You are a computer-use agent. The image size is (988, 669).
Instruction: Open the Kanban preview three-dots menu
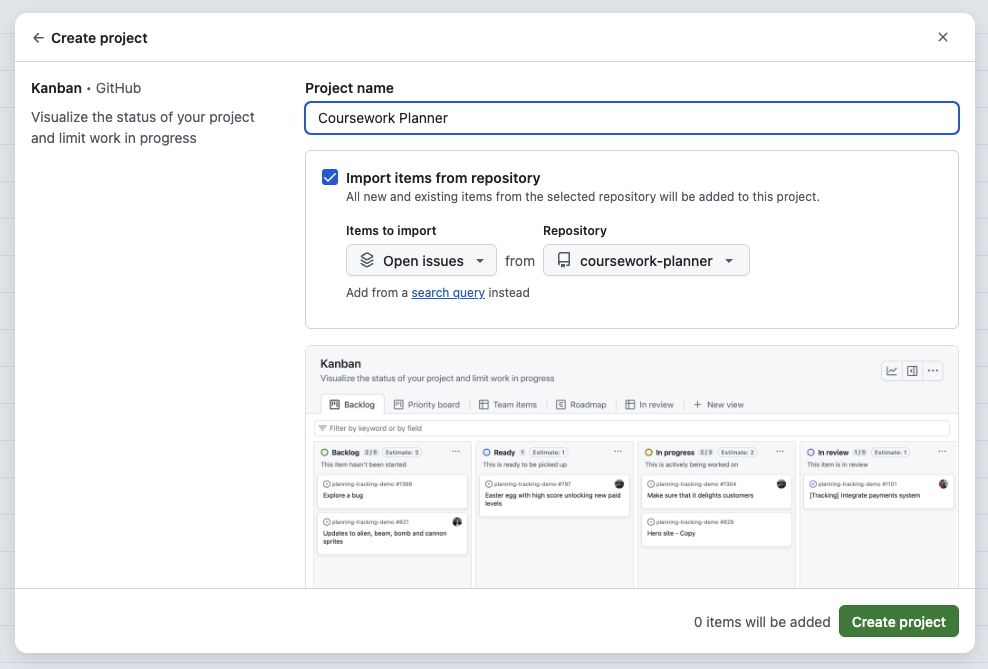pyautogui.click(x=933, y=370)
